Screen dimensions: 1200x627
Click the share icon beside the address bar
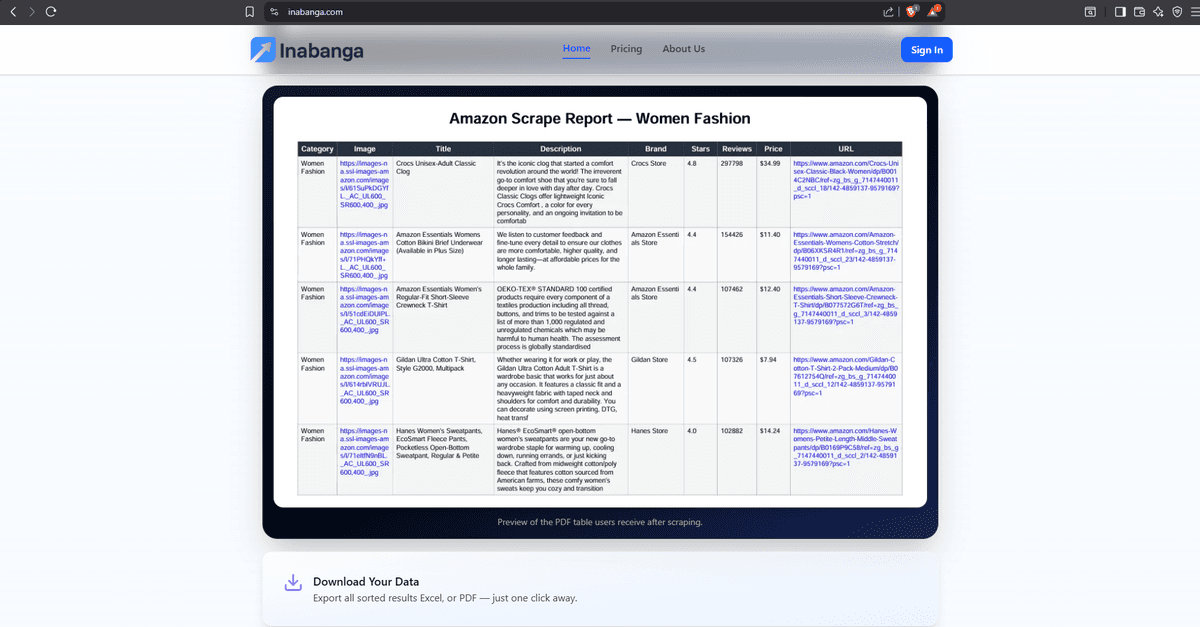888,10
